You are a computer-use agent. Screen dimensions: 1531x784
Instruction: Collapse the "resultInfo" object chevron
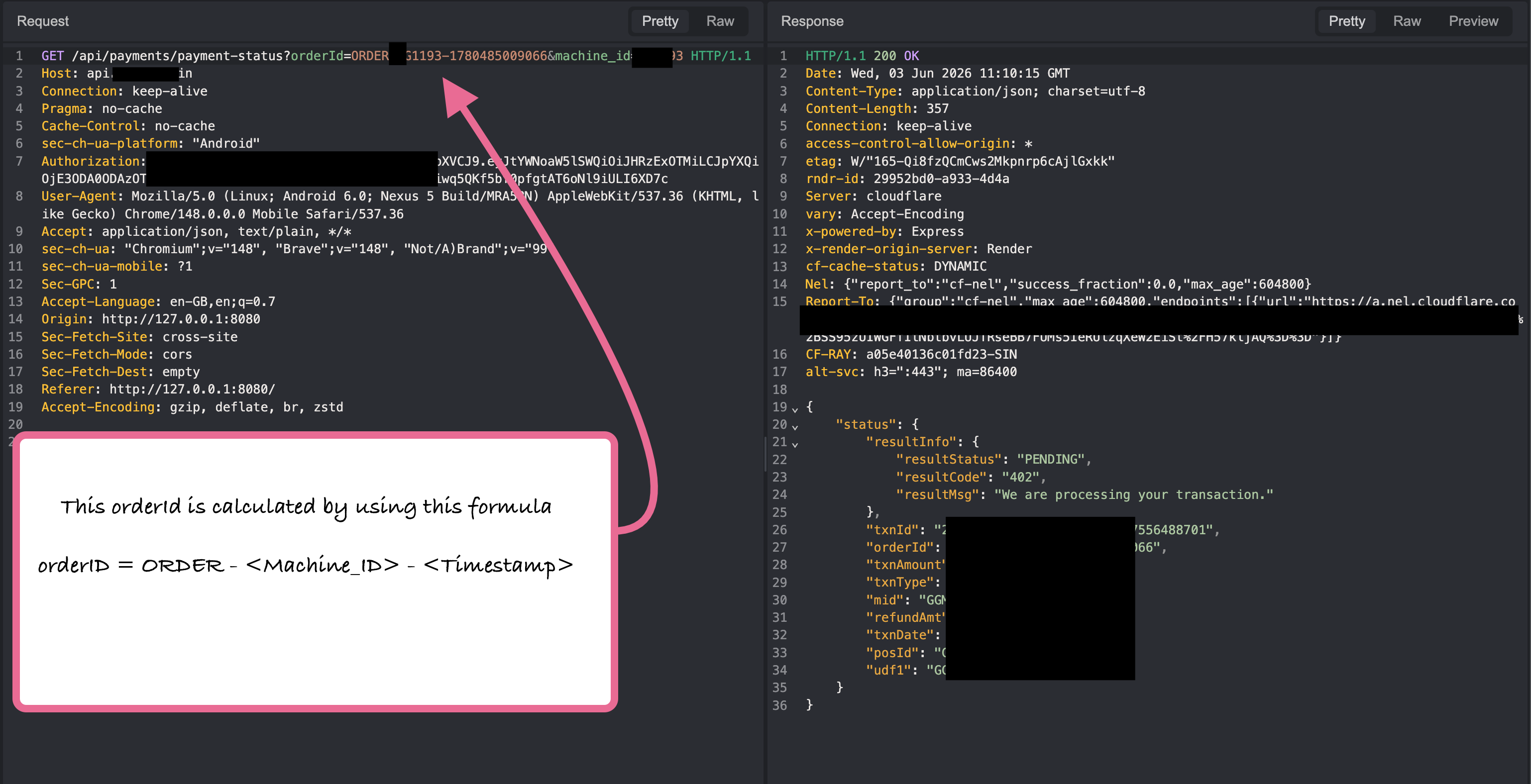tap(795, 444)
